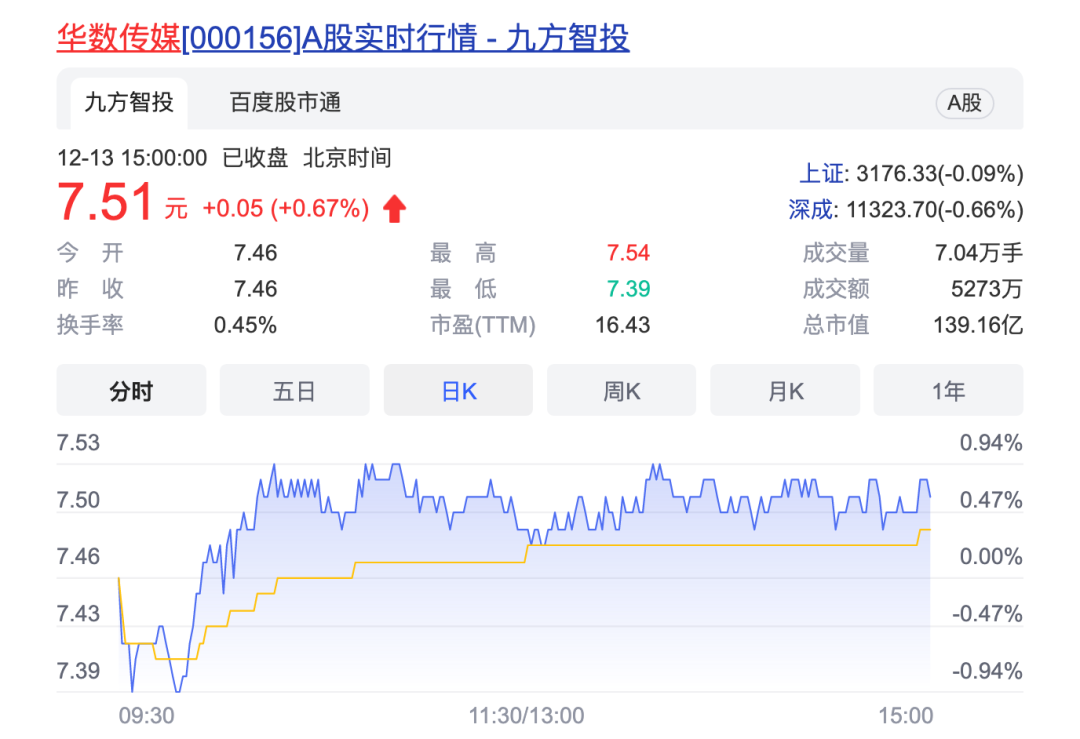Click the 总市值 value 139.16亿
The width and height of the screenshot is (1080, 739).
point(978,324)
